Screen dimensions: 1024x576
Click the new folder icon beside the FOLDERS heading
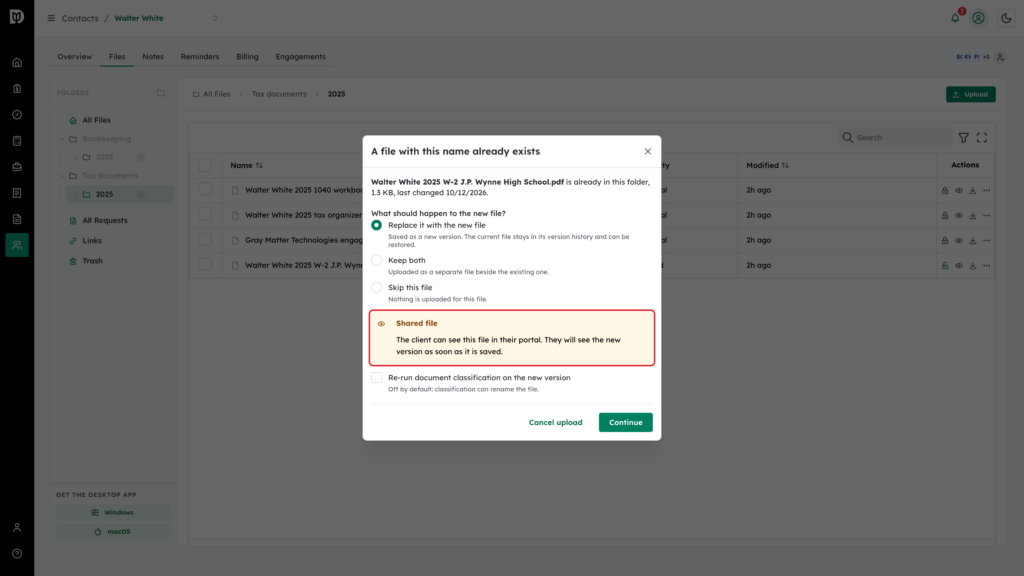pos(161,93)
